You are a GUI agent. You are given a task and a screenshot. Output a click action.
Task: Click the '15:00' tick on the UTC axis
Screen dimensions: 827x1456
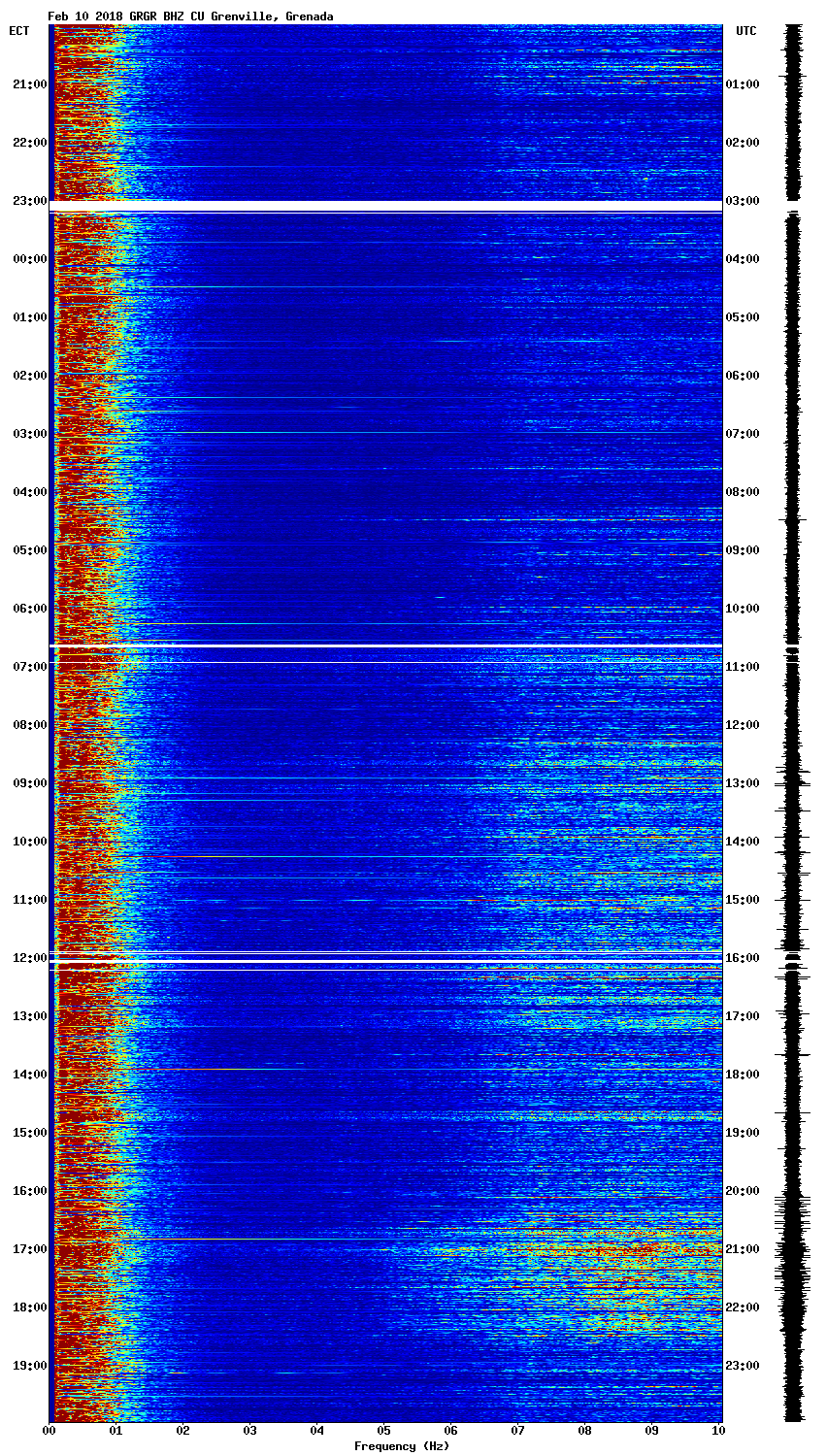743,900
